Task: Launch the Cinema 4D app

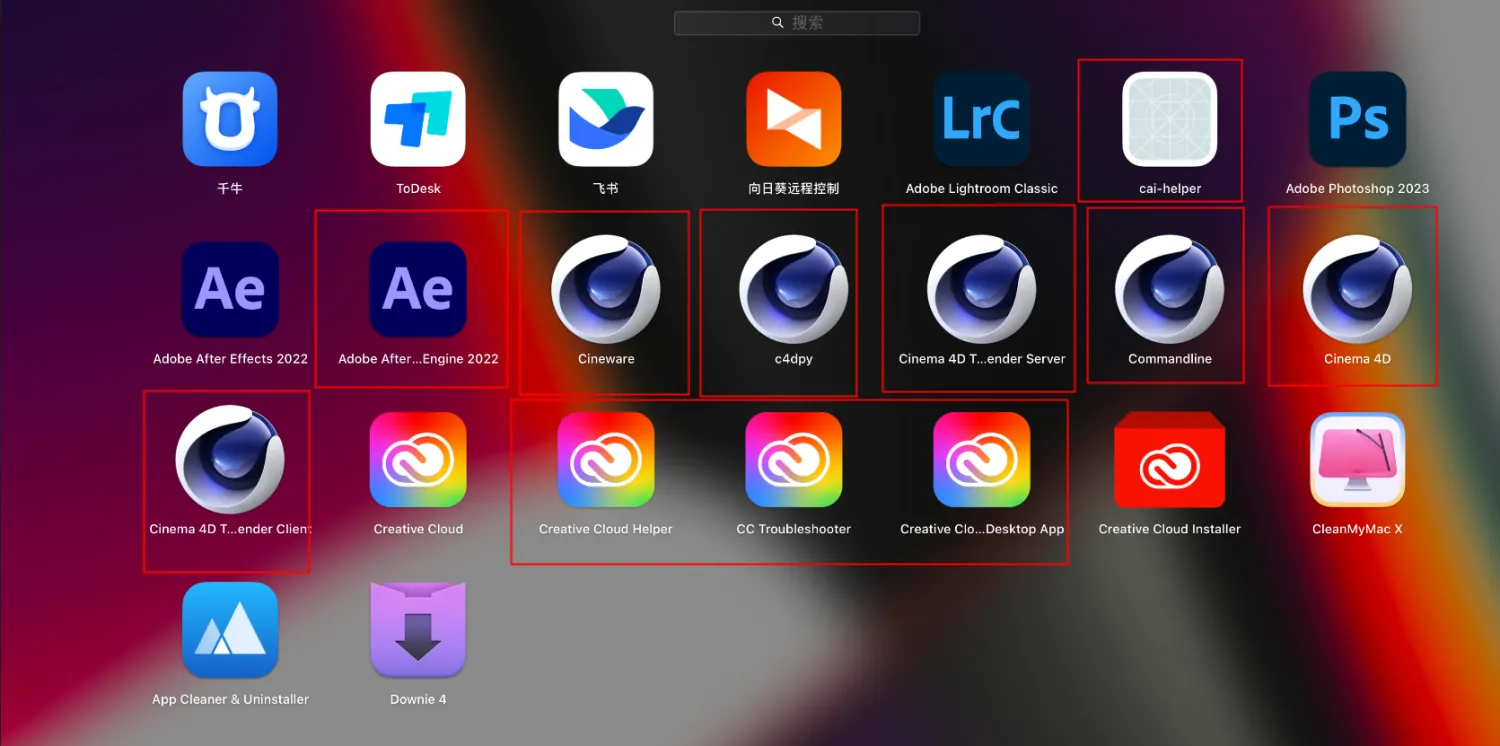Action: (1357, 289)
